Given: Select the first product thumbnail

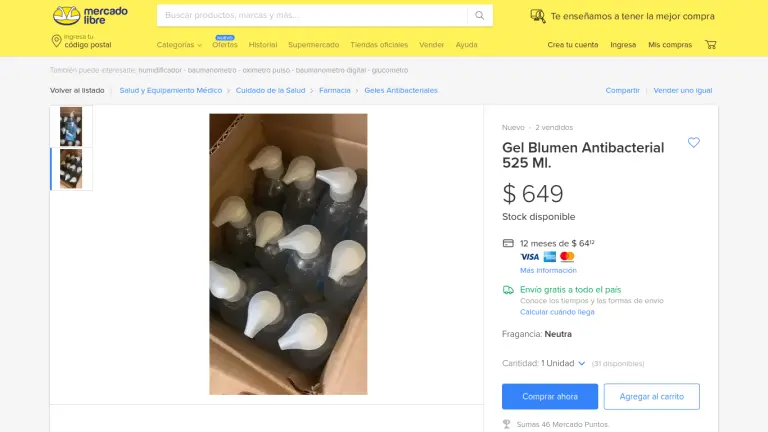Looking at the screenshot, I should (71, 127).
